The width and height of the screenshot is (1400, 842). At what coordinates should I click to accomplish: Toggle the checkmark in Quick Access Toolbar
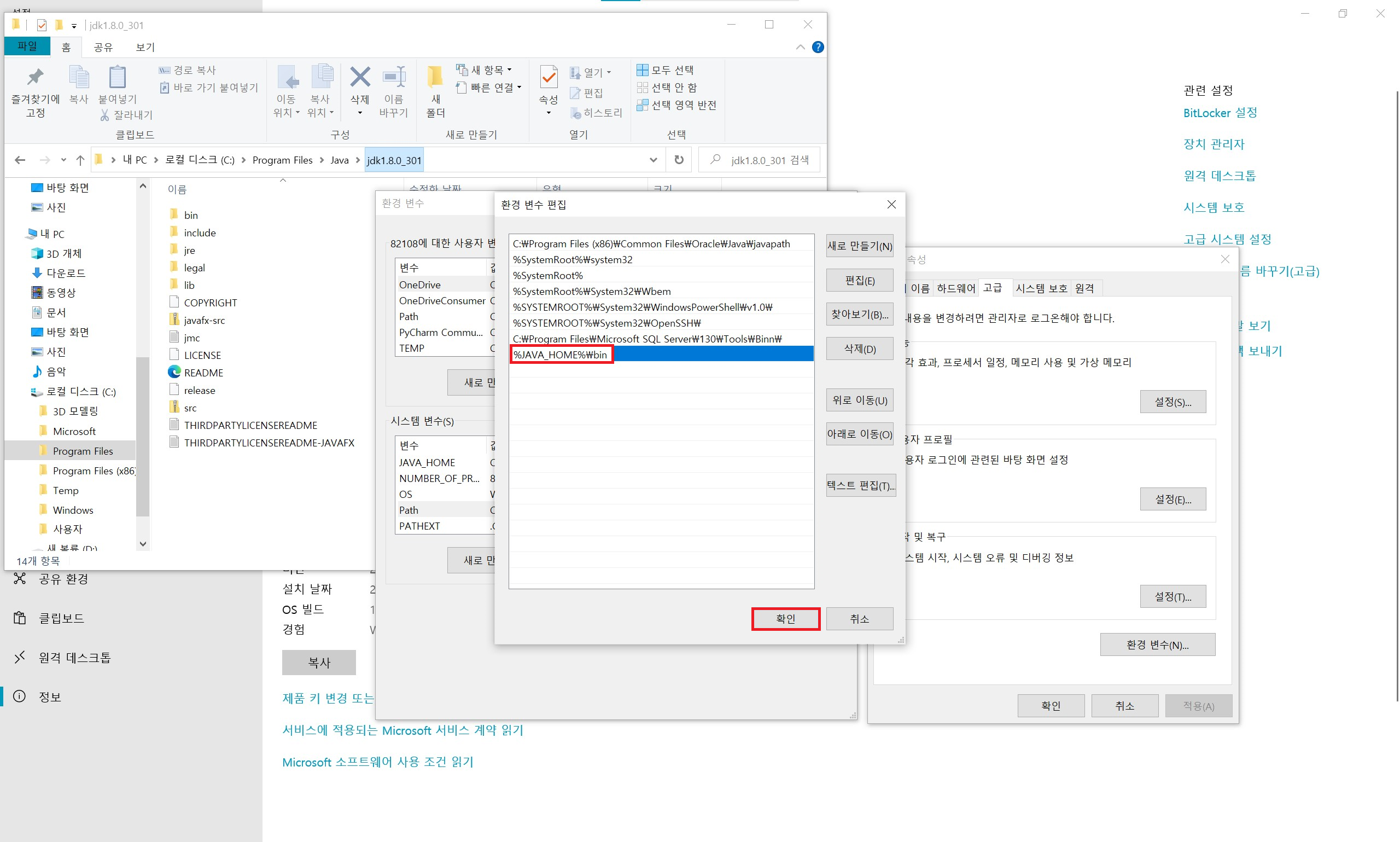pos(42,25)
